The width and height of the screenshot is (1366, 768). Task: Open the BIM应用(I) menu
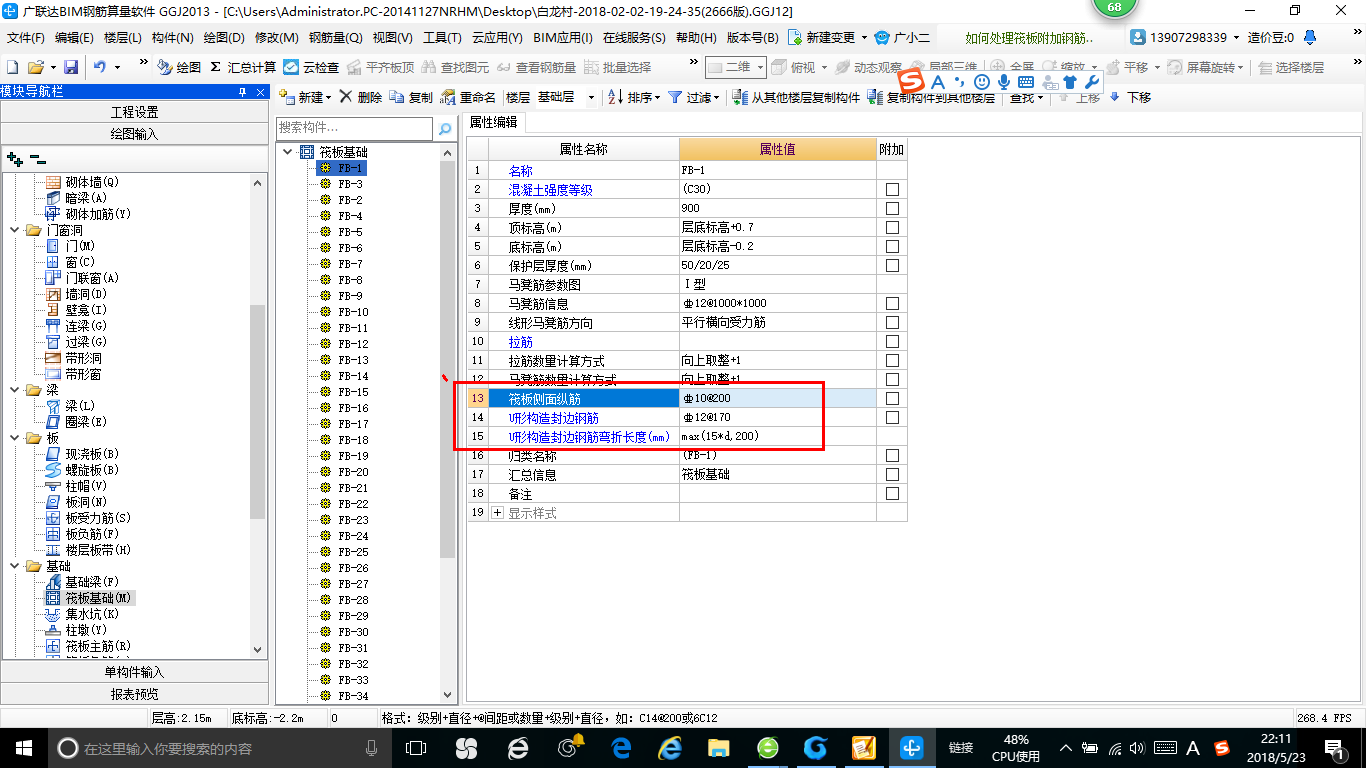(562, 37)
